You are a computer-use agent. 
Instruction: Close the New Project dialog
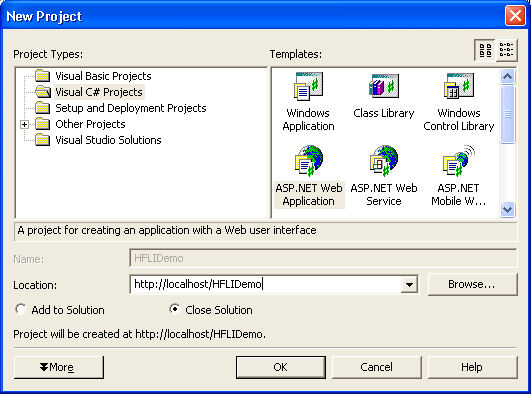(515, 16)
